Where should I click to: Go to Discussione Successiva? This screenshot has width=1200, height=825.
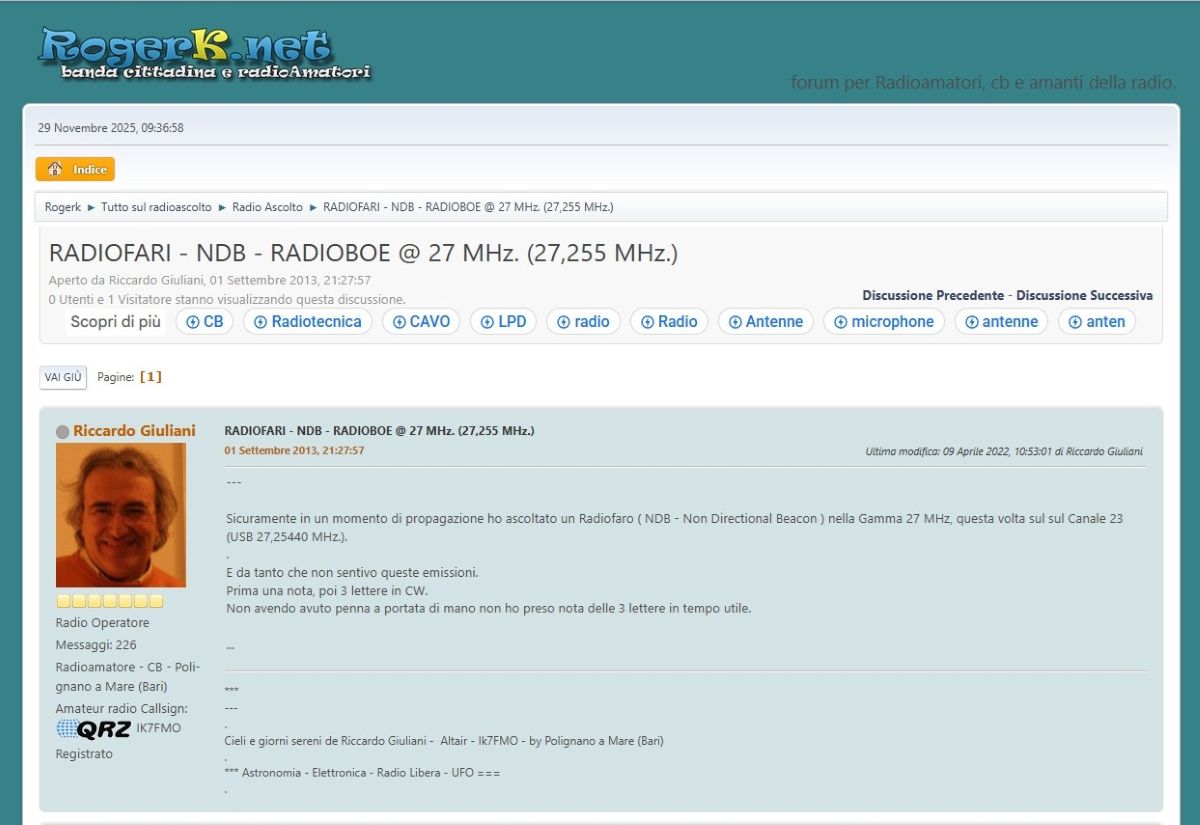click(x=1084, y=295)
